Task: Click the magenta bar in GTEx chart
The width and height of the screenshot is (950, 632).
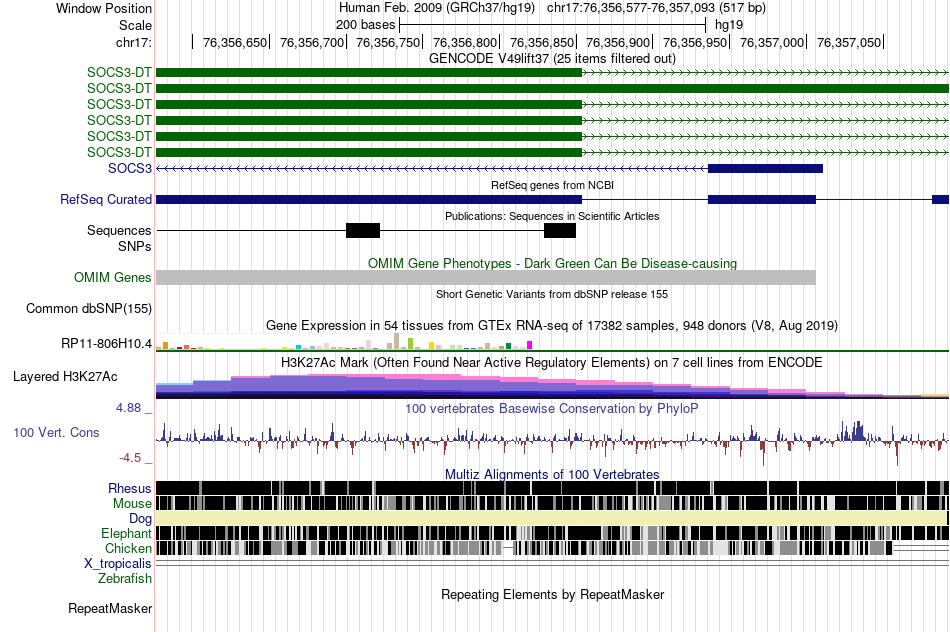Action: point(530,345)
